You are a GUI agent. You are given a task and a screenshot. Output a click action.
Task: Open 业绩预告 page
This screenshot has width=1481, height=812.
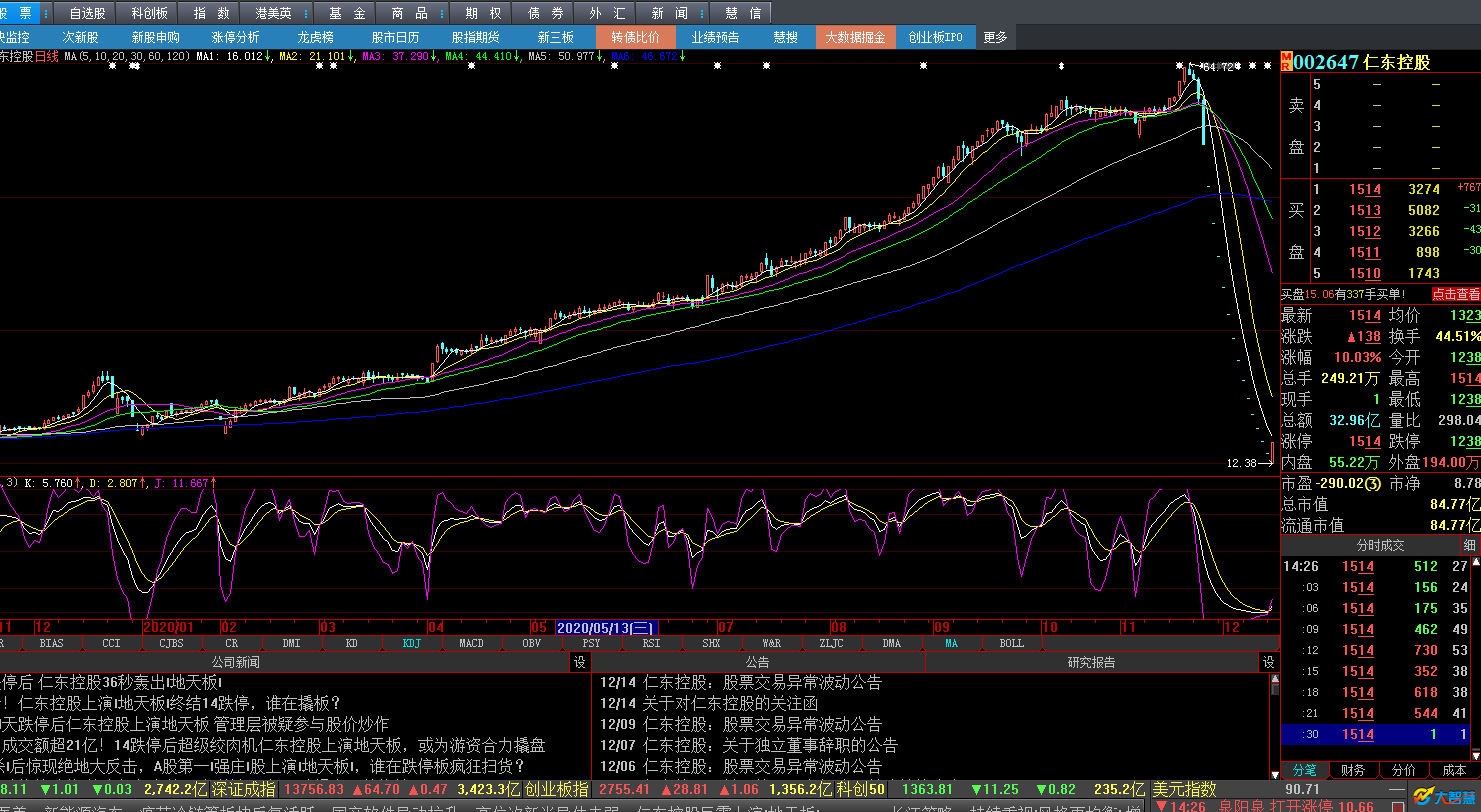click(716, 38)
